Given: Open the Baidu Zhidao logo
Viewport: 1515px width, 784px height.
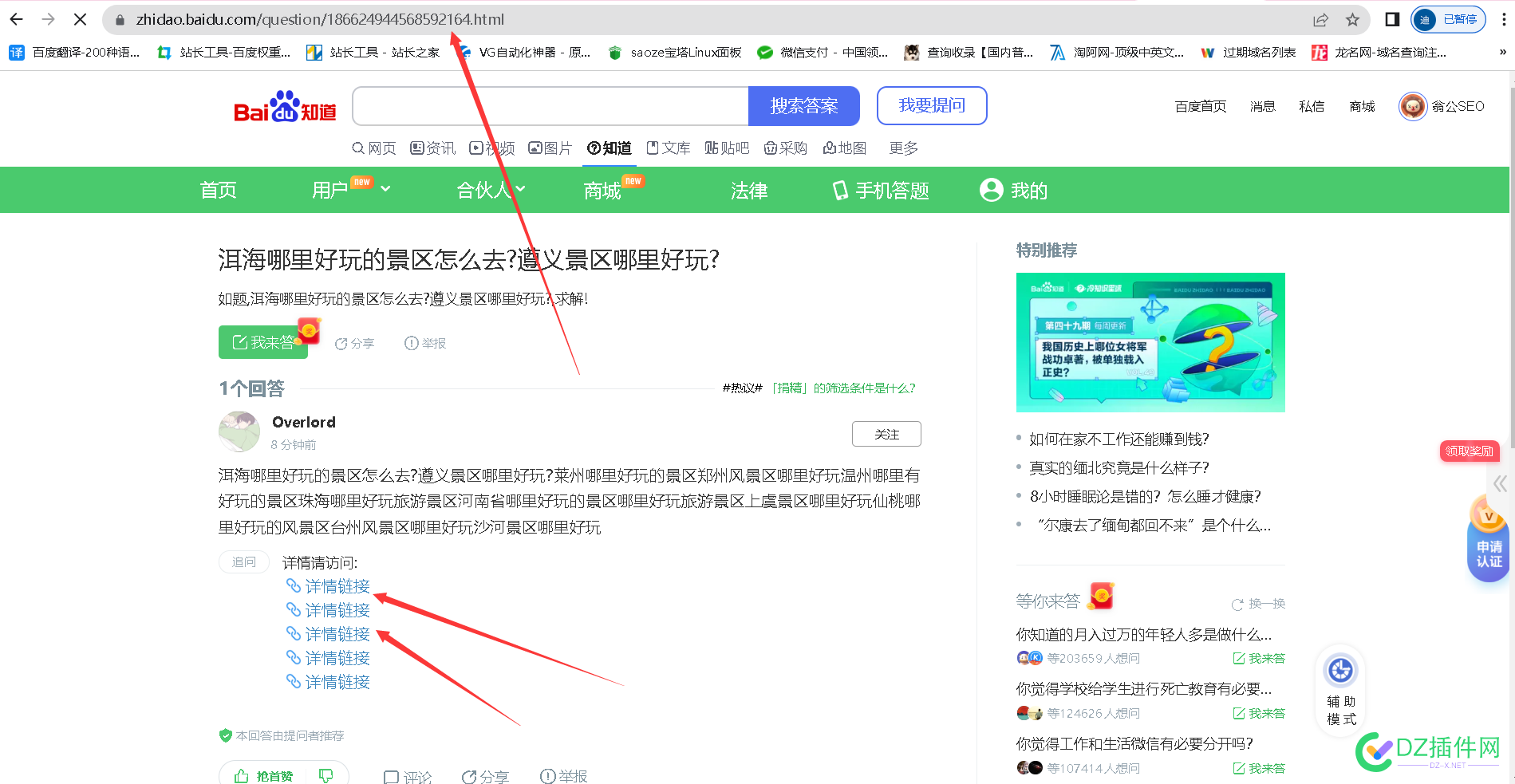Looking at the screenshot, I should pos(285,107).
